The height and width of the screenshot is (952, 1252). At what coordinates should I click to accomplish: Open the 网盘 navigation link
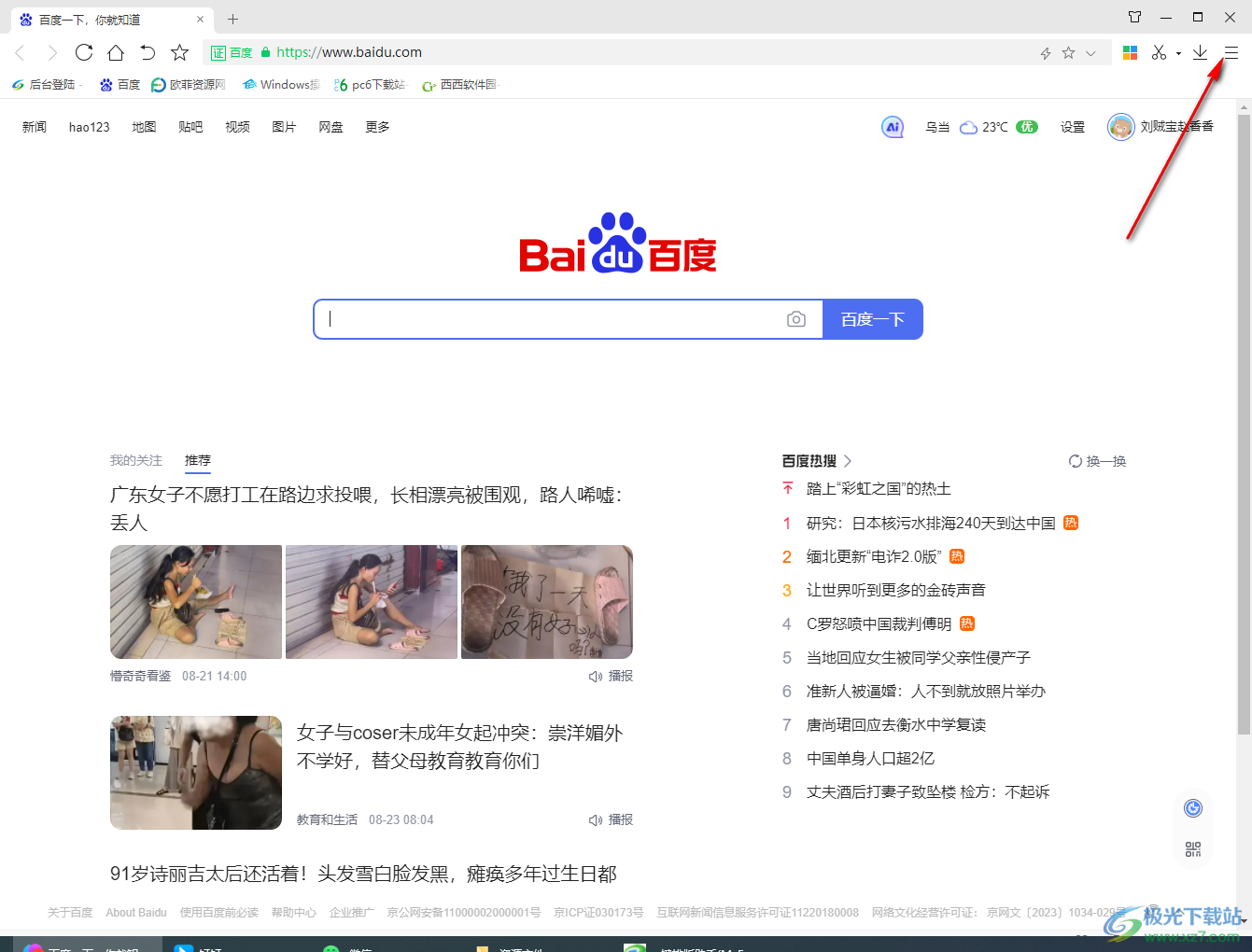pyautogui.click(x=331, y=127)
